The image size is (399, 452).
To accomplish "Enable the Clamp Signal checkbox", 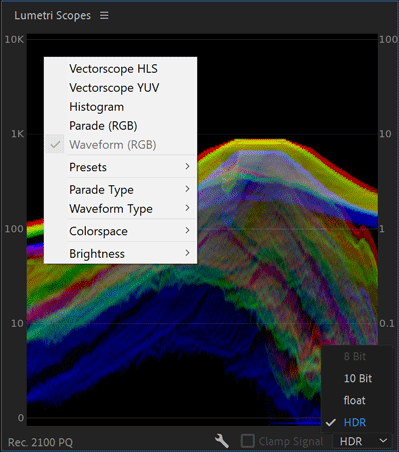I will [247, 441].
